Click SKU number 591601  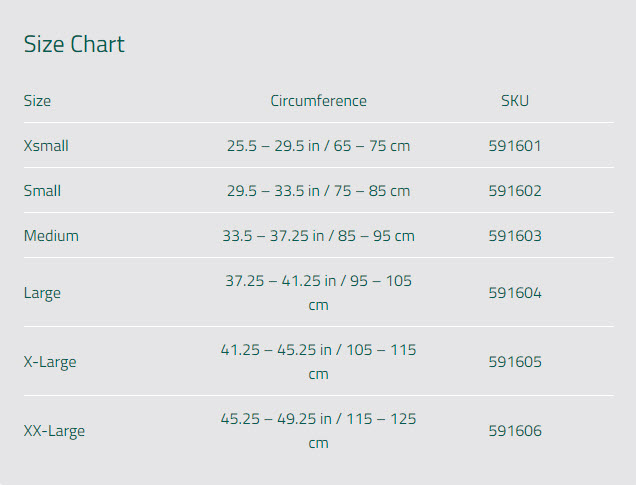[515, 146]
